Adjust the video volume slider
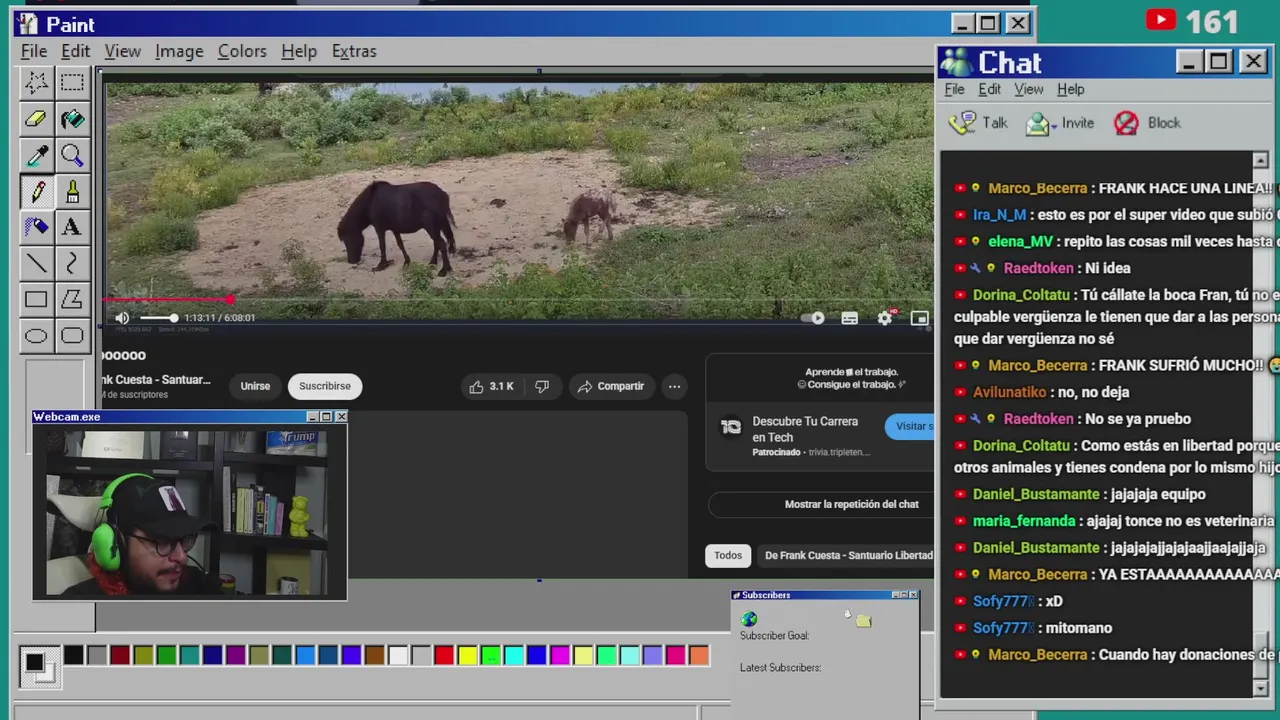1280x720 pixels. point(157,318)
